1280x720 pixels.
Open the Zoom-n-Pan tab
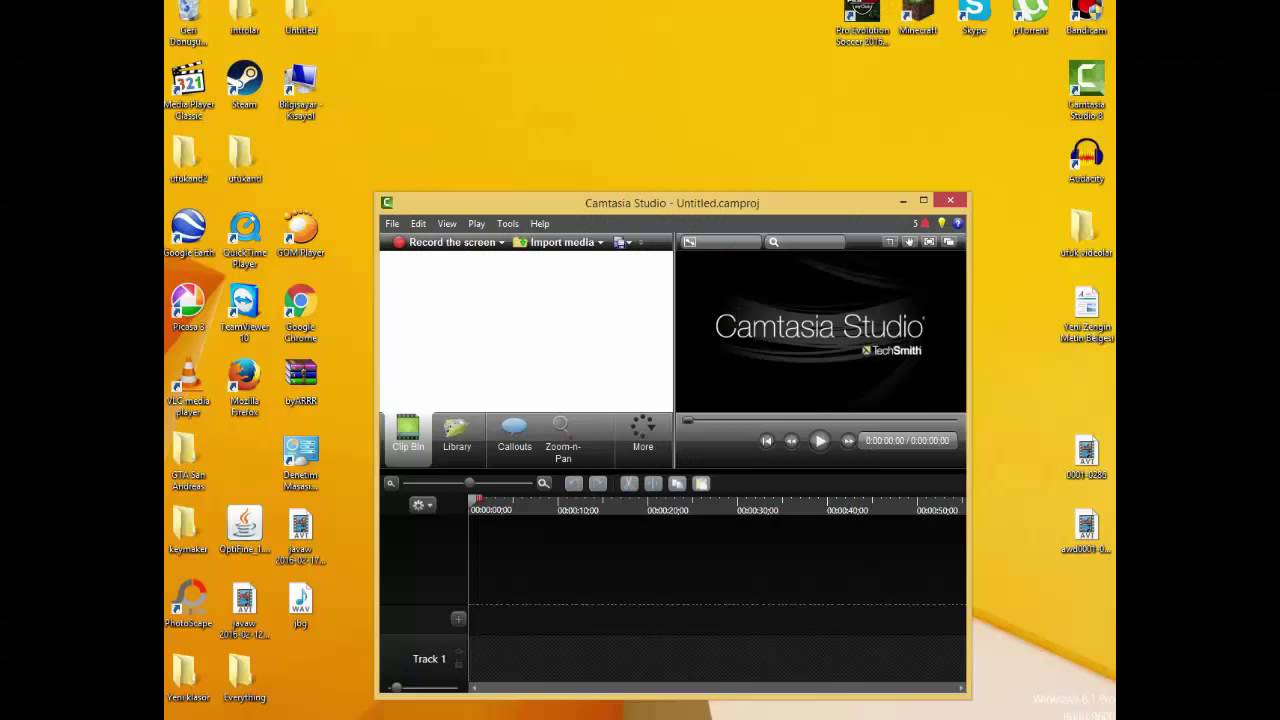(x=563, y=440)
